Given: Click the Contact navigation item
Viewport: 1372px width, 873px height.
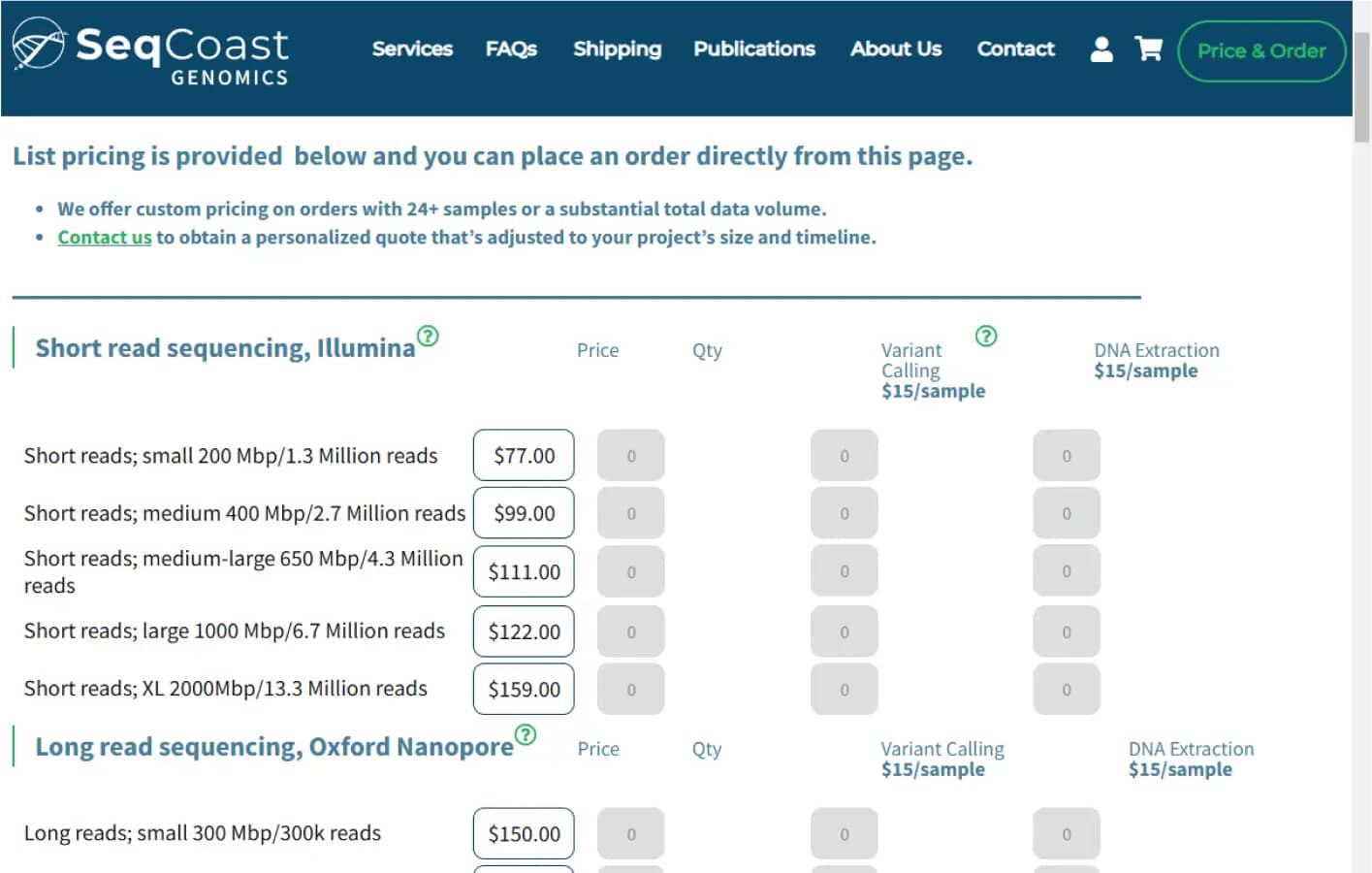Looking at the screenshot, I should [x=1014, y=49].
